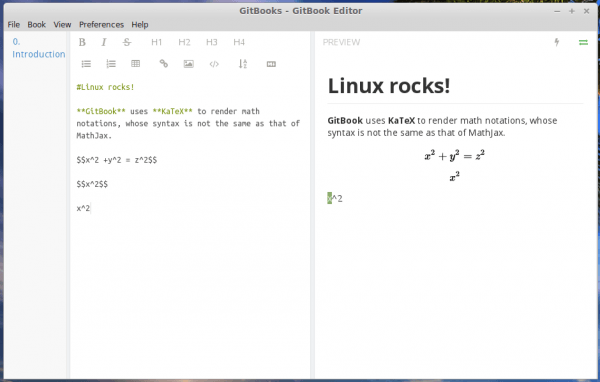
Task: Maximize the GitBook Editor window
Action: tap(572, 11)
